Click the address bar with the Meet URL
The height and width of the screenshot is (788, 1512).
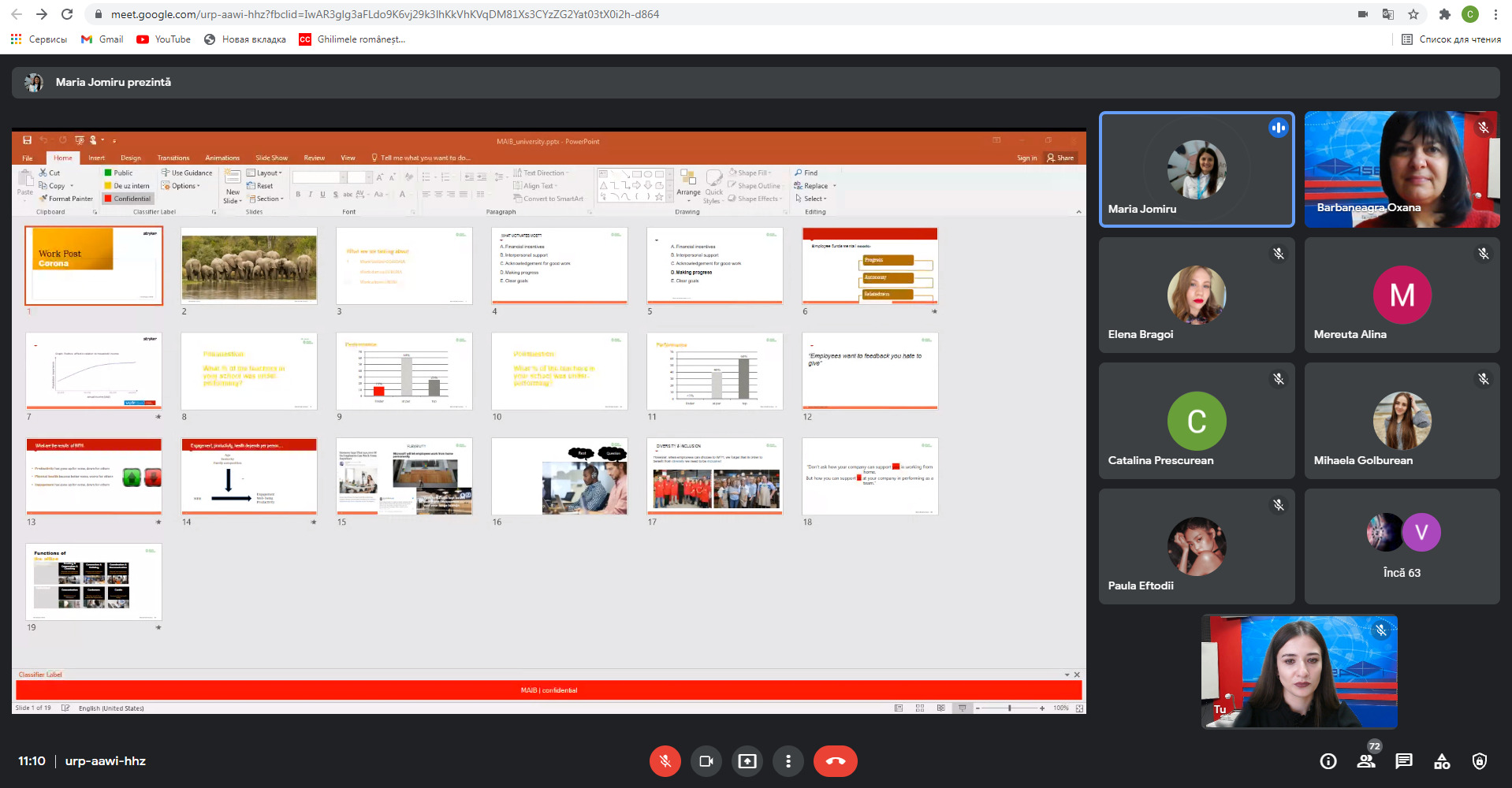[385, 14]
